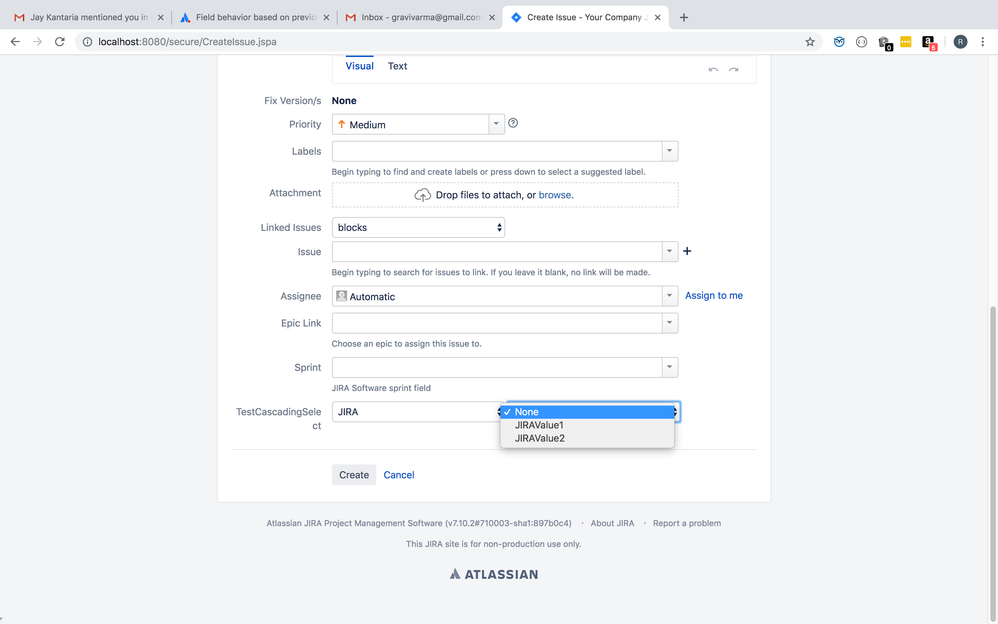Screen dimensions: 998x624
Task: Open Report a problem link
Action: click(x=687, y=523)
